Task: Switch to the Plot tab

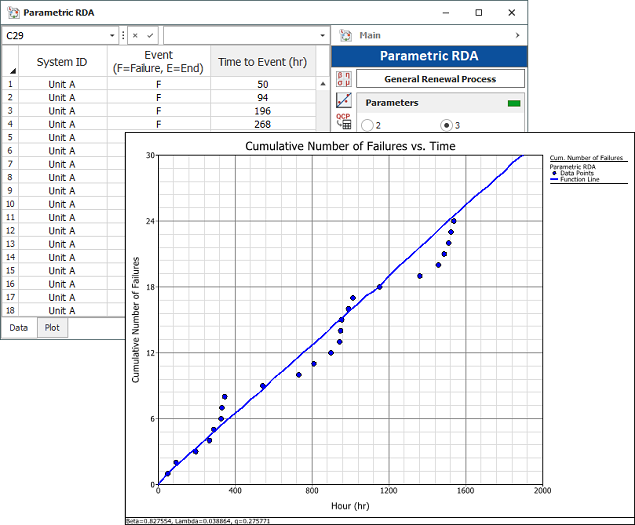Action: click(53, 327)
